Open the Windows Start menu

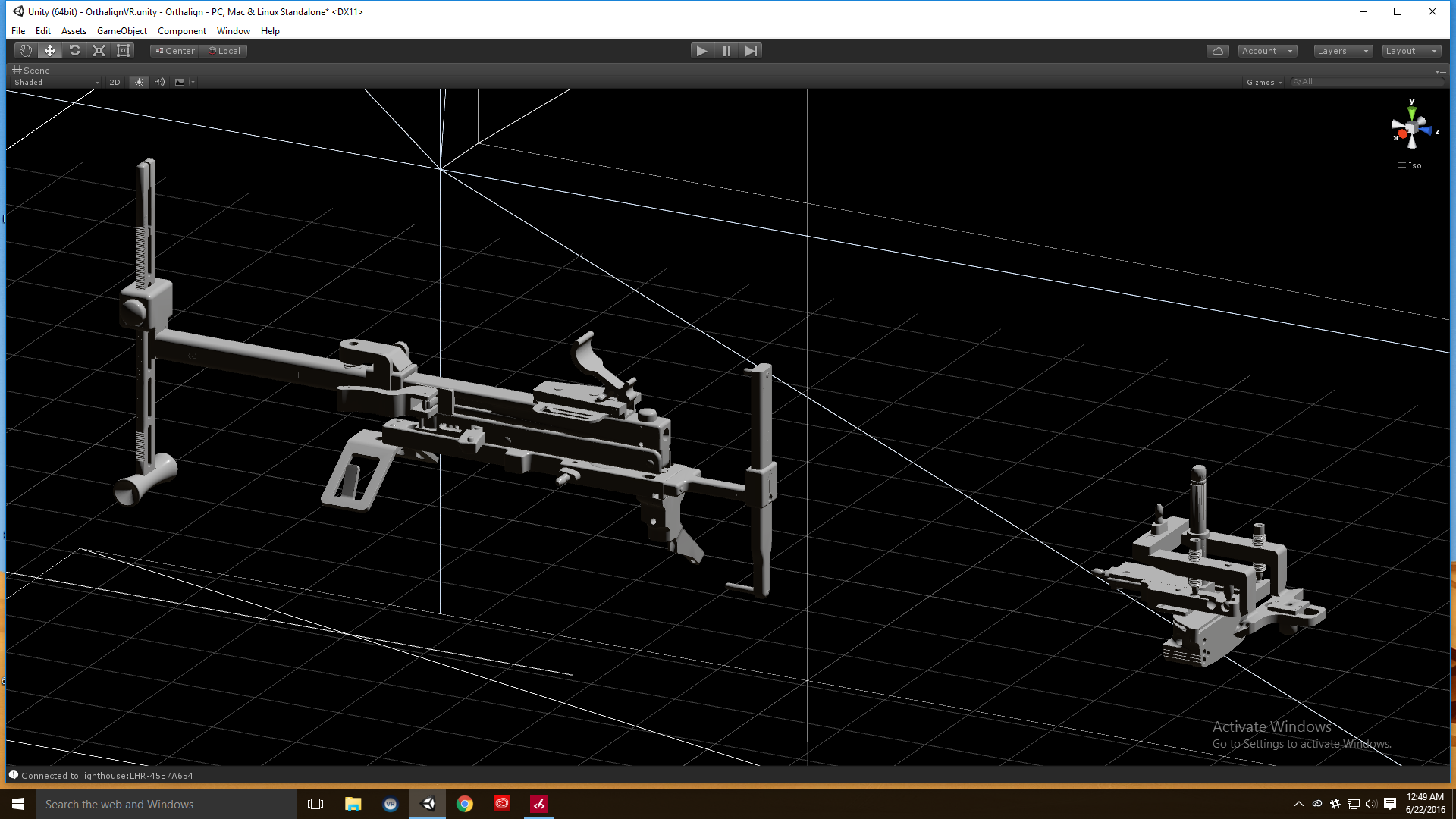[18, 804]
